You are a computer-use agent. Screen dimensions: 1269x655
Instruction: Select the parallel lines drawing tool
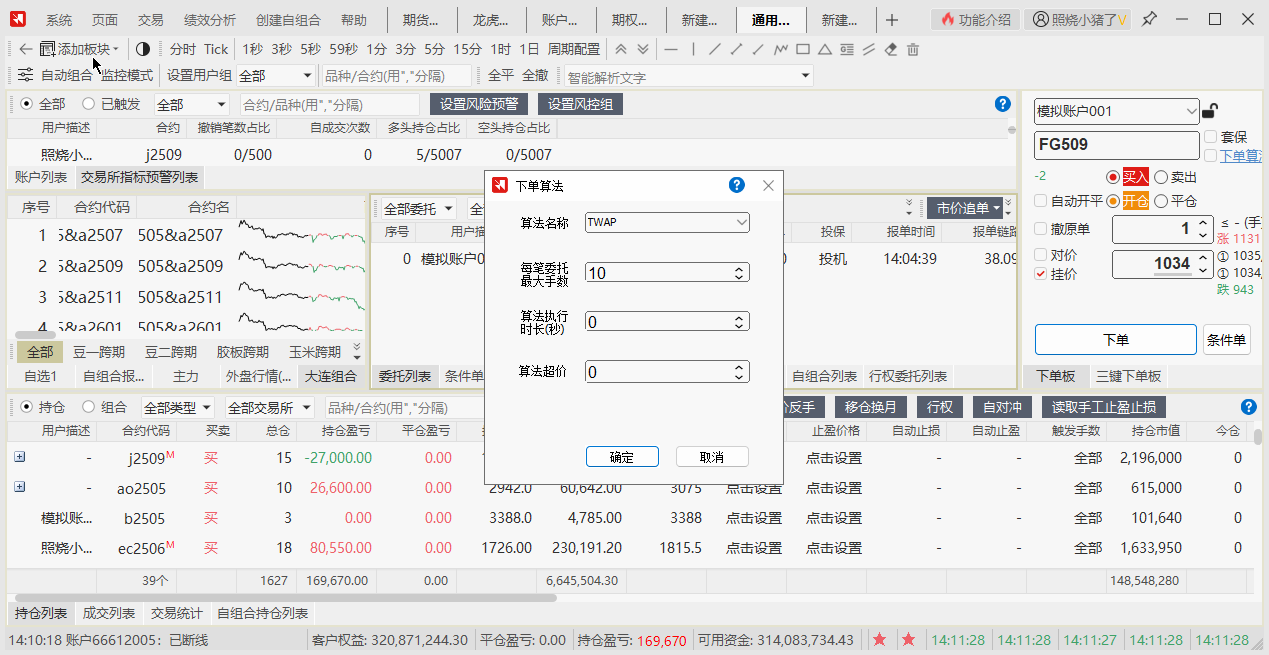tap(869, 49)
